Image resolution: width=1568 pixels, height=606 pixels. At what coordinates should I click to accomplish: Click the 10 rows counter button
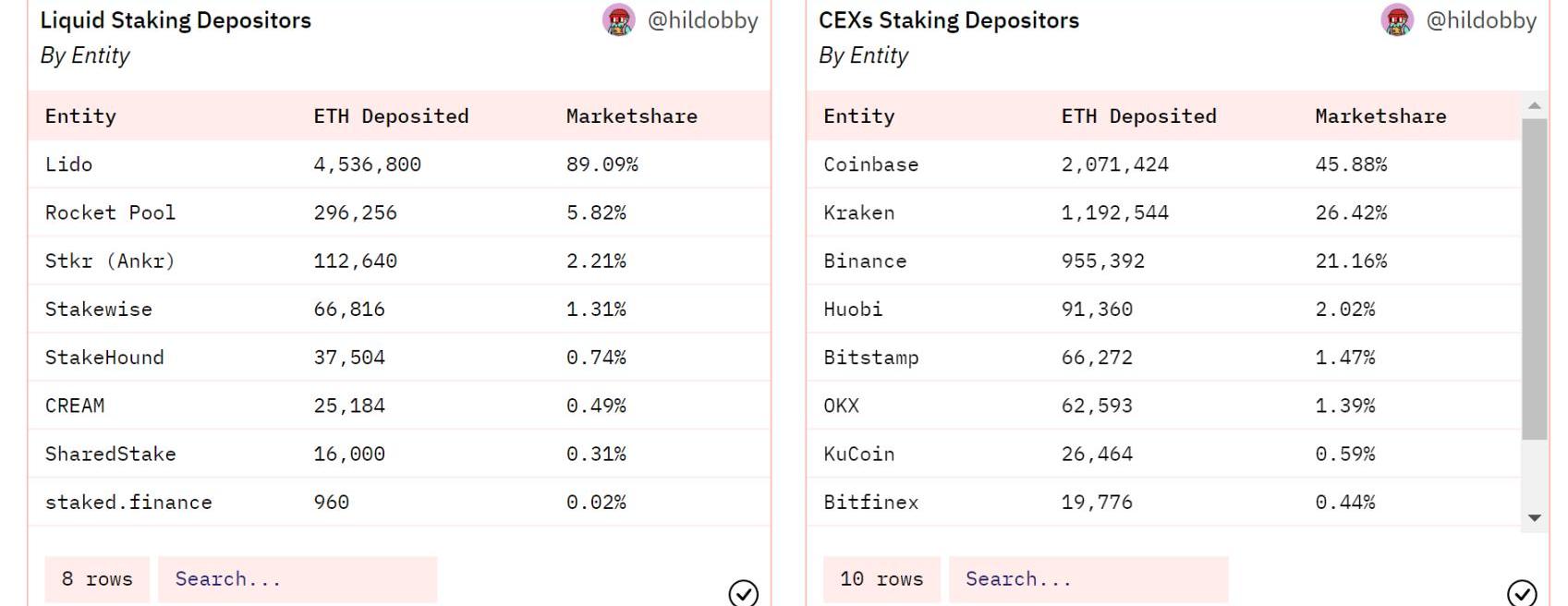[x=881, y=579]
